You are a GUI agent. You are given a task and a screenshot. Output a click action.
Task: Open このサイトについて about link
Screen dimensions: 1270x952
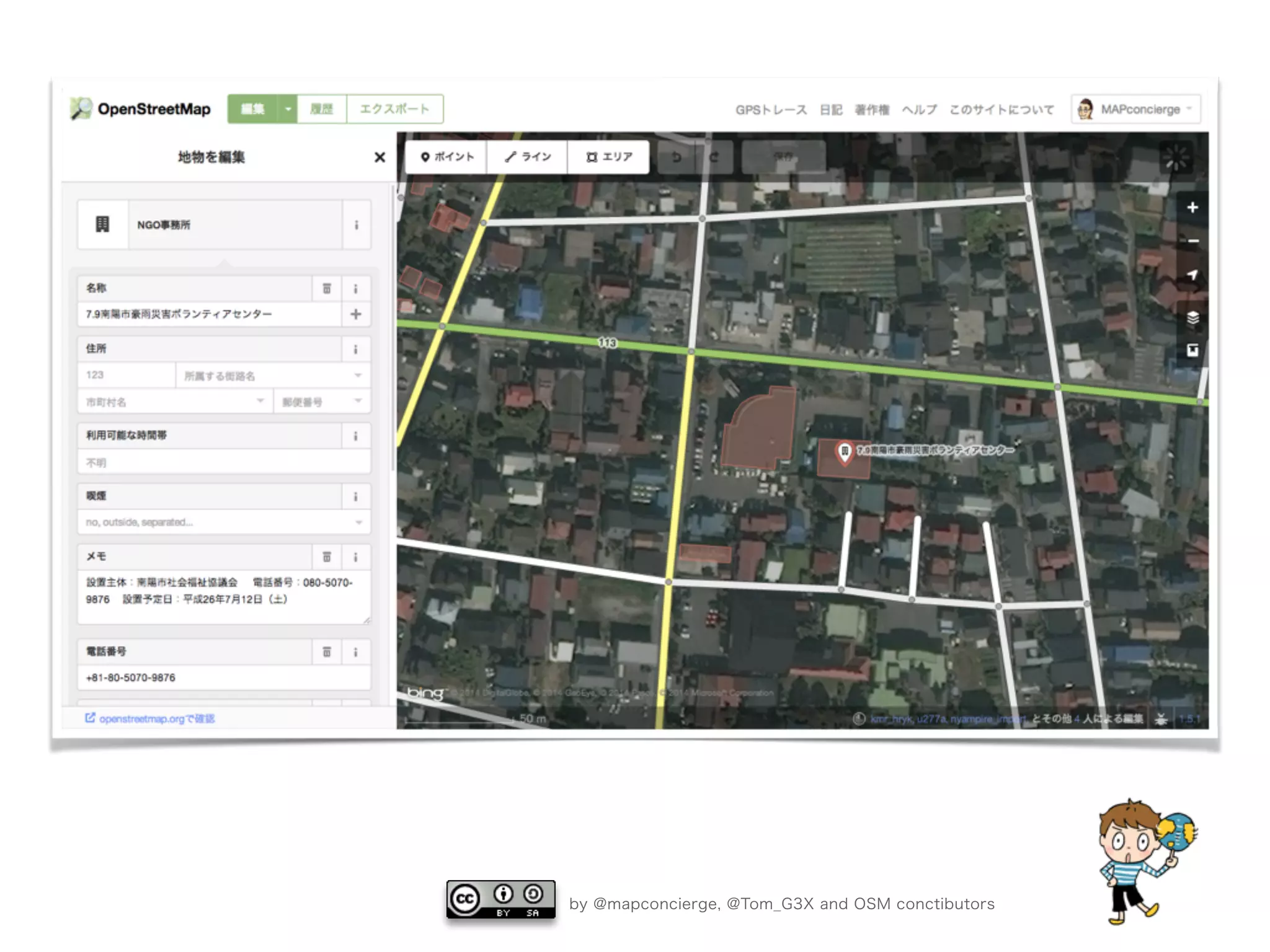[x=1001, y=110]
